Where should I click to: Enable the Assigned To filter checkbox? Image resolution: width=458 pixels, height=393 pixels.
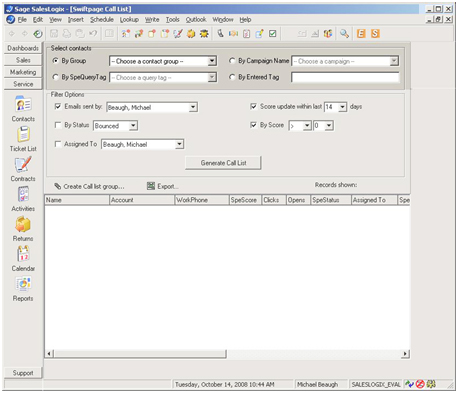[x=58, y=144]
